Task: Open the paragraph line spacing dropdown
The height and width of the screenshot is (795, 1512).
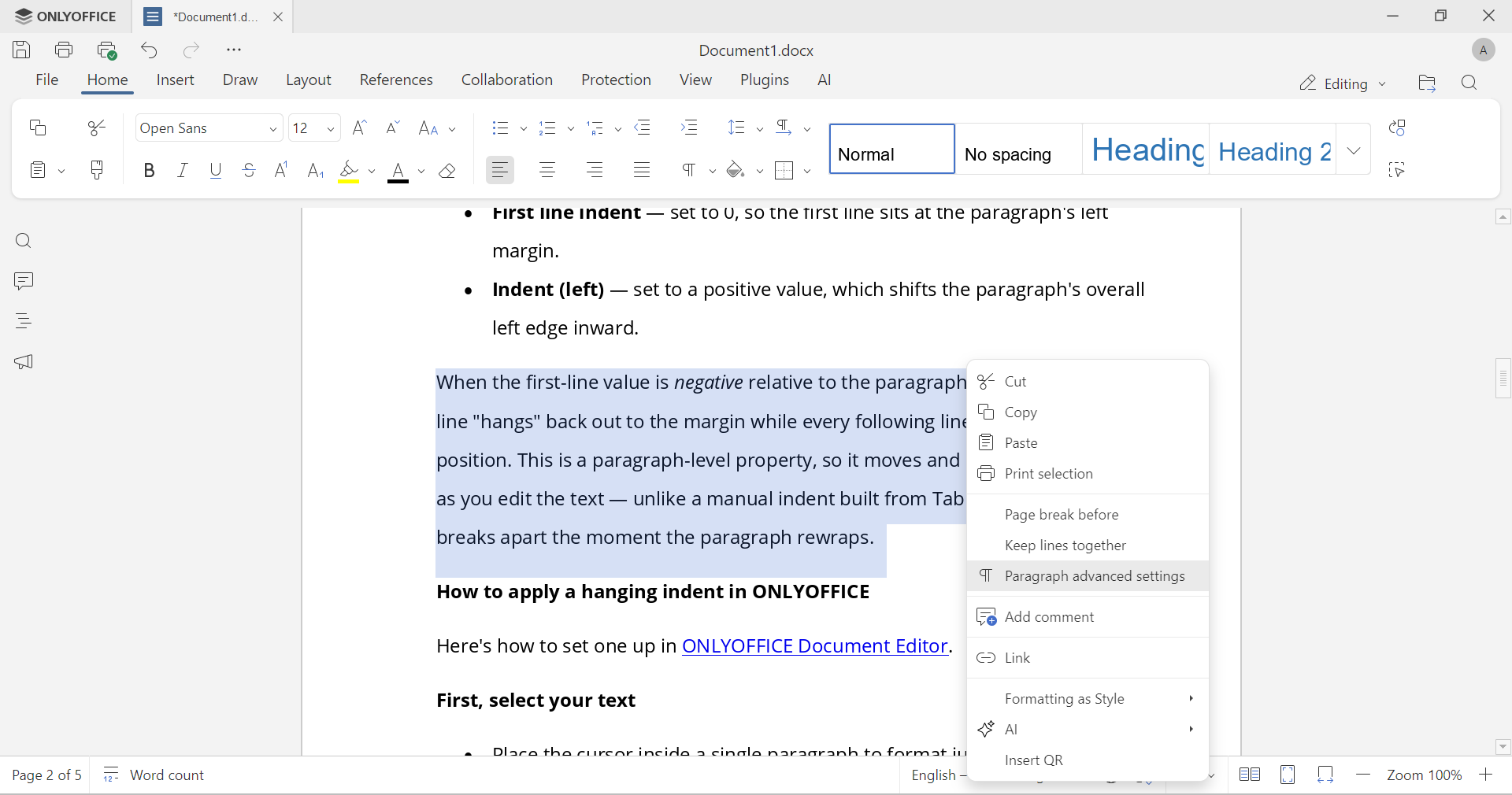Action: (760, 129)
